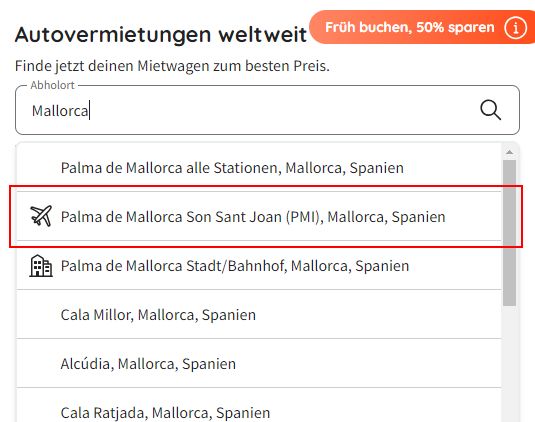The height and width of the screenshot is (422, 535).
Task: Click the suggestions list scrollbar thumb
Action: point(509,233)
